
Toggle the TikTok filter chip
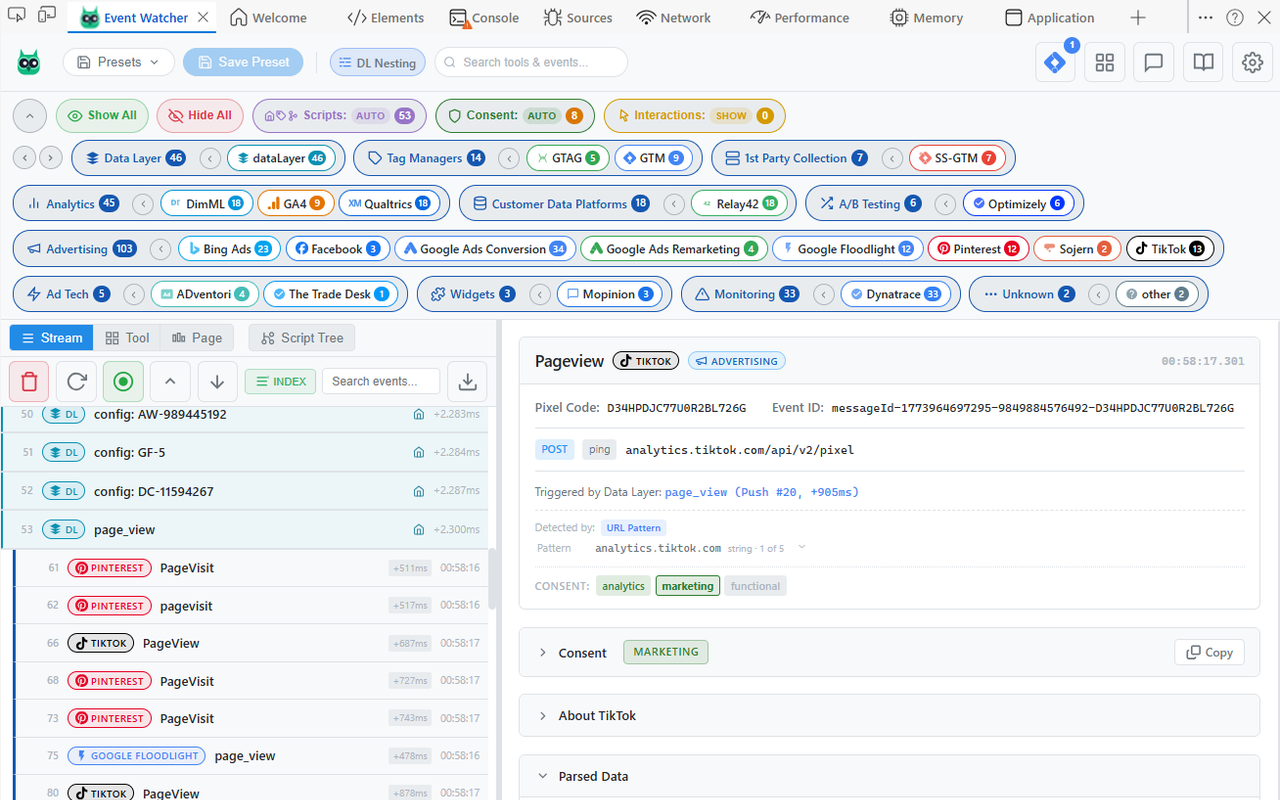click(1171, 249)
